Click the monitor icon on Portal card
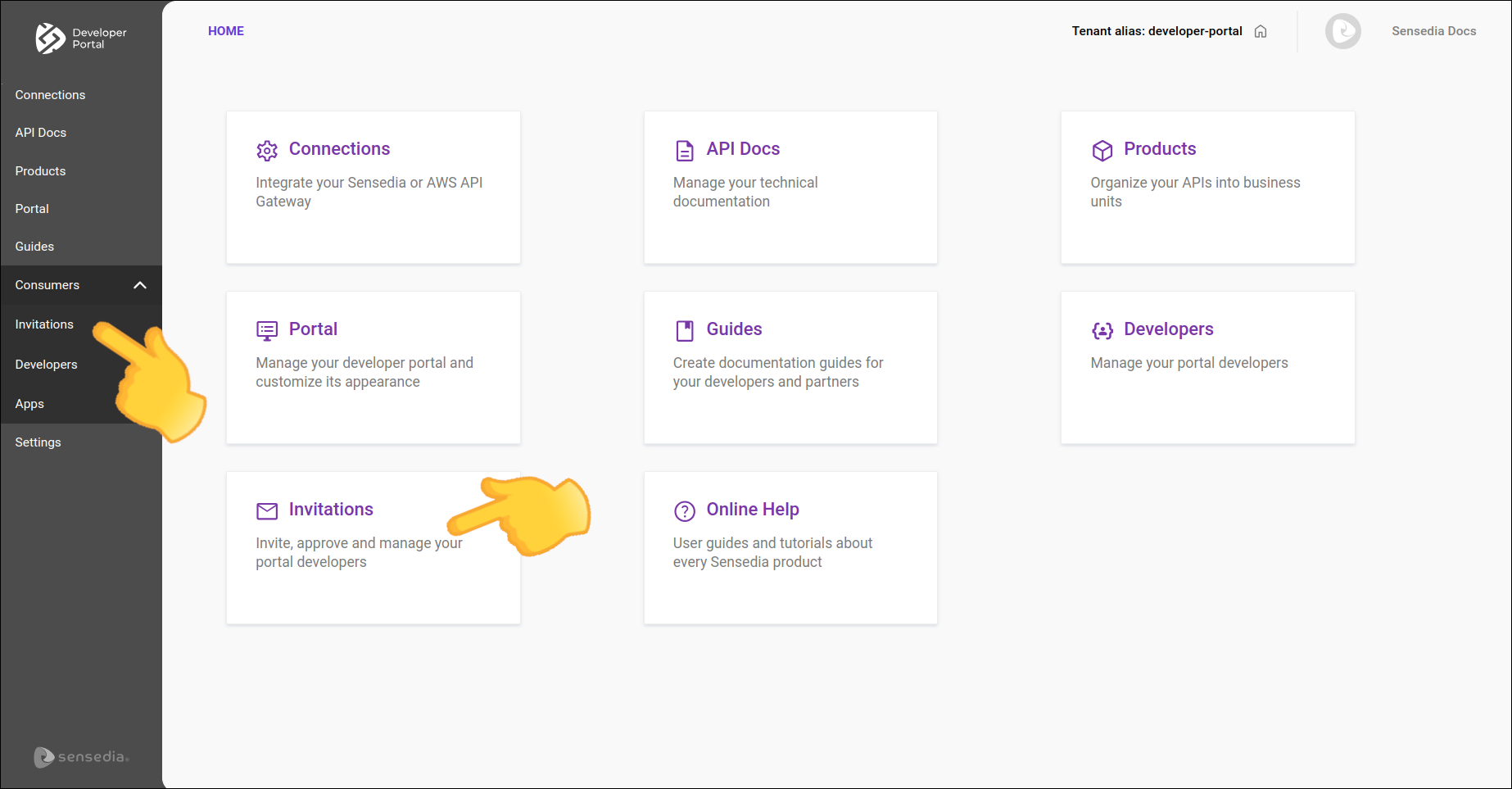 click(x=267, y=331)
